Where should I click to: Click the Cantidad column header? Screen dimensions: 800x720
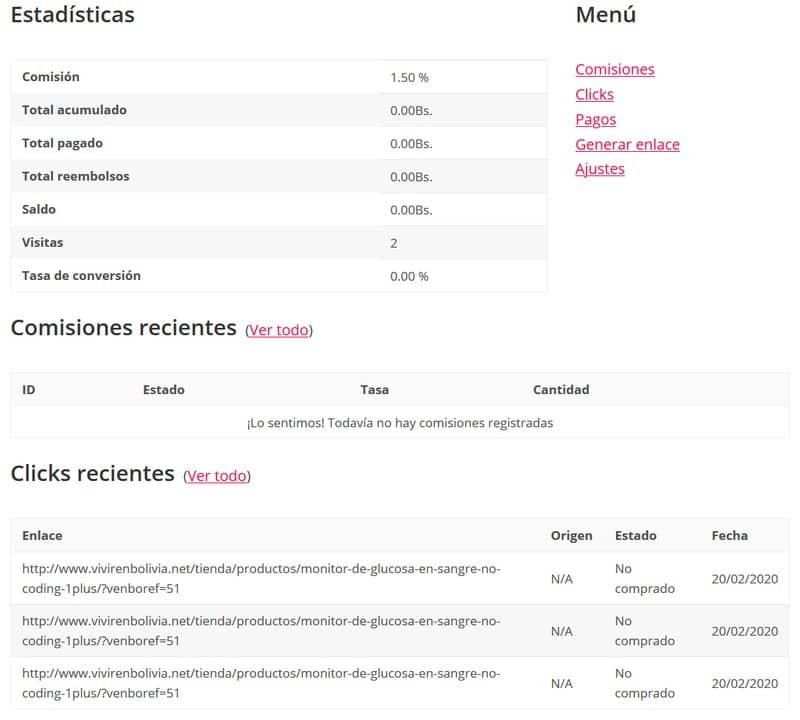(561, 390)
